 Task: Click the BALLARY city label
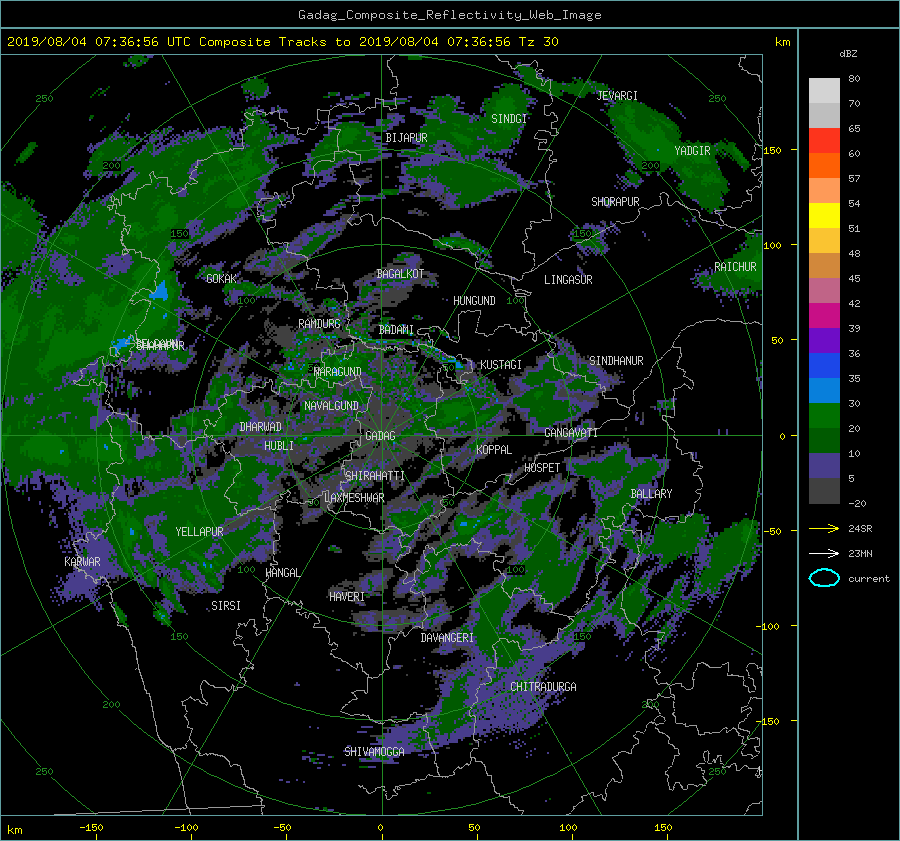tap(651, 494)
